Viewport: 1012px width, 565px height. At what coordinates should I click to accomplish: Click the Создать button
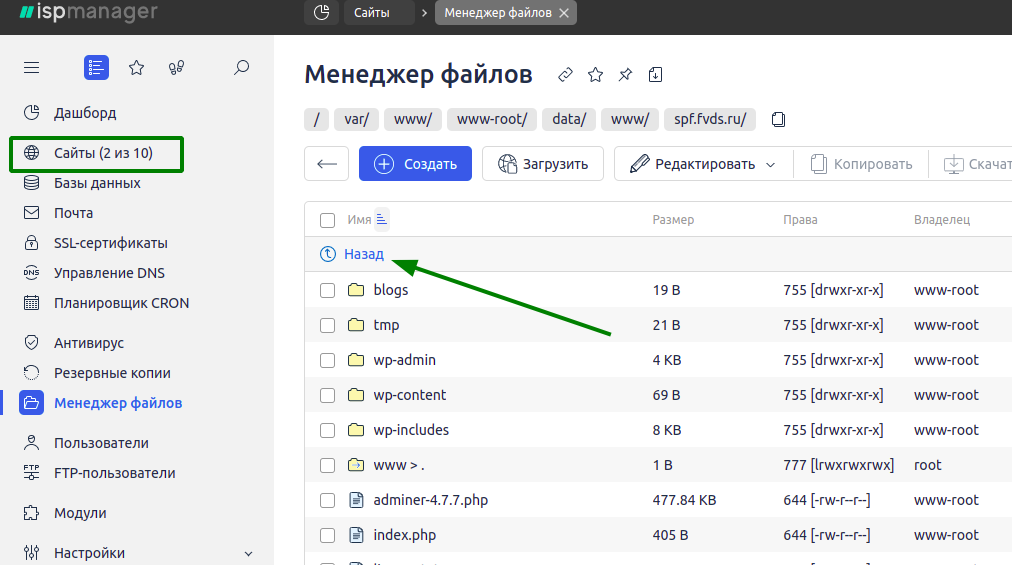coord(415,164)
